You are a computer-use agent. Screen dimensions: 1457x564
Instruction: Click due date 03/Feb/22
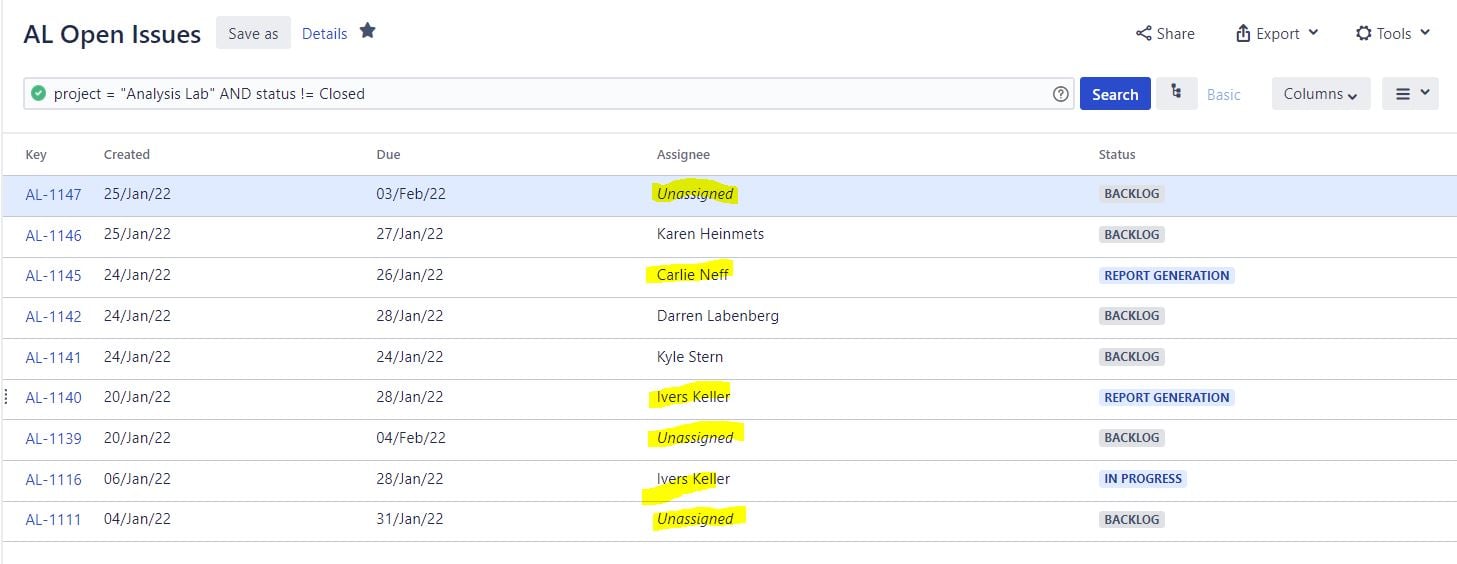coord(411,194)
